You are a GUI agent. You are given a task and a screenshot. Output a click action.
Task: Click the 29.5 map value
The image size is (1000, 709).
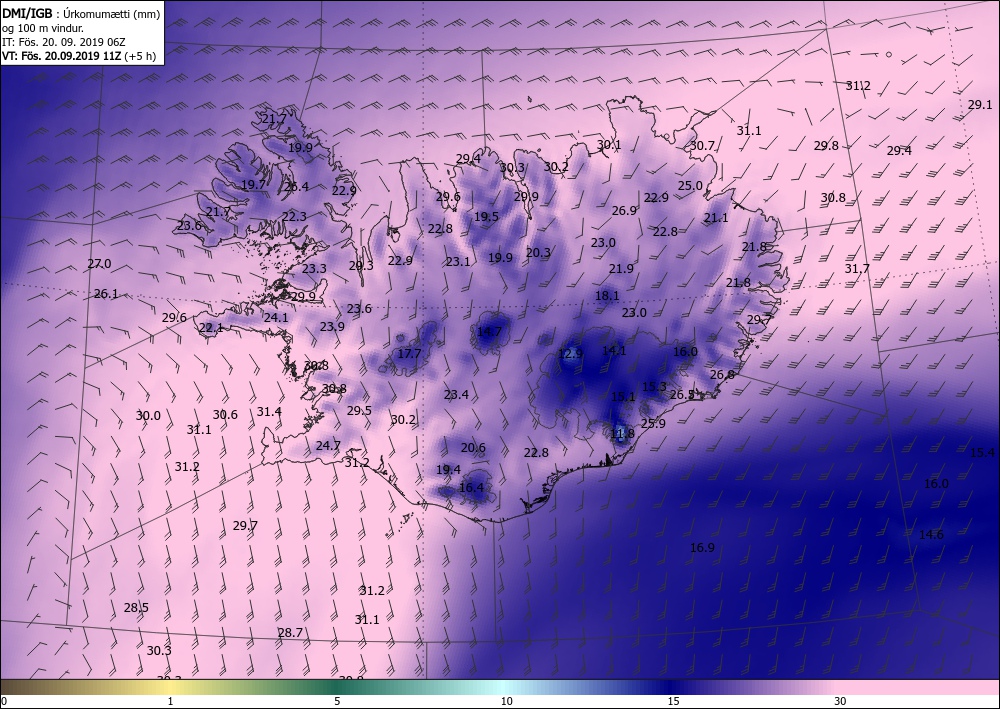pyautogui.click(x=359, y=411)
